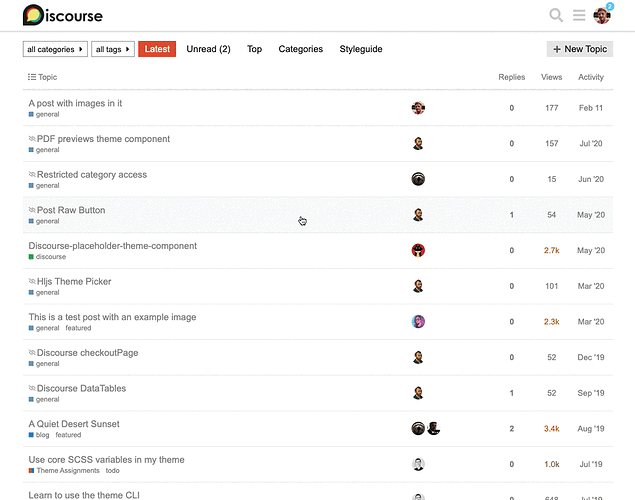Open the Styleguide tab
635x500 pixels.
pos(361,49)
